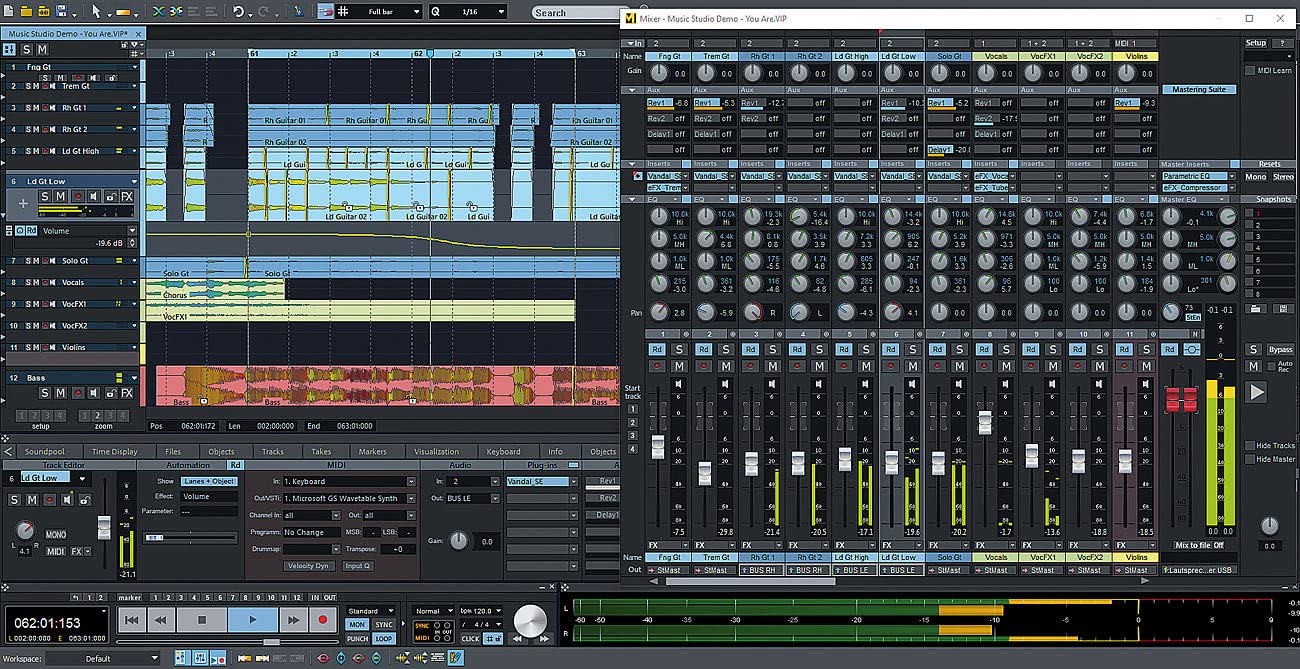Click the Velocity Dyn button
This screenshot has height=669, width=1300.
click(x=309, y=566)
